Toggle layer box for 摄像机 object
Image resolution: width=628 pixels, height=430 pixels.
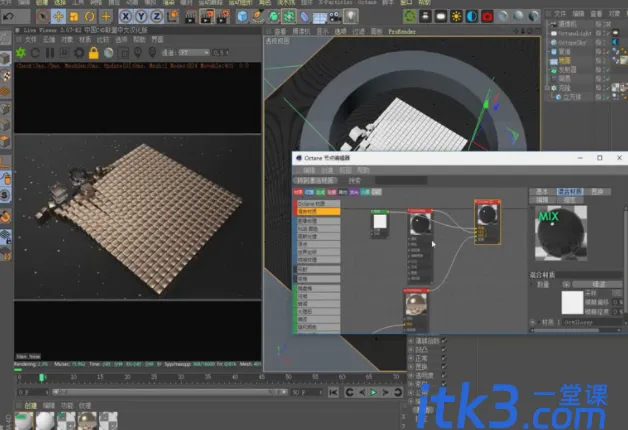click(x=598, y=24)
